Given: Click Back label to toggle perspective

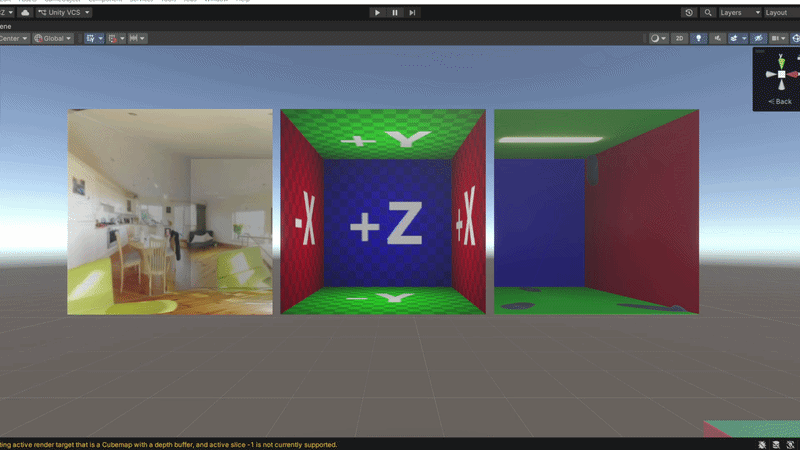Looking at the screenshot, I should tap(780, 102).
